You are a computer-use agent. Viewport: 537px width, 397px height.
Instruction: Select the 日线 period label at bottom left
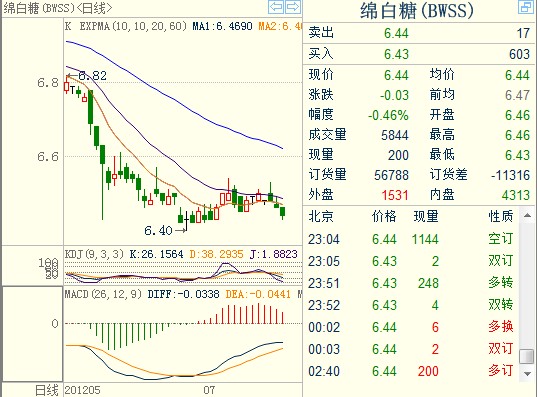click(x=47, y=390)
